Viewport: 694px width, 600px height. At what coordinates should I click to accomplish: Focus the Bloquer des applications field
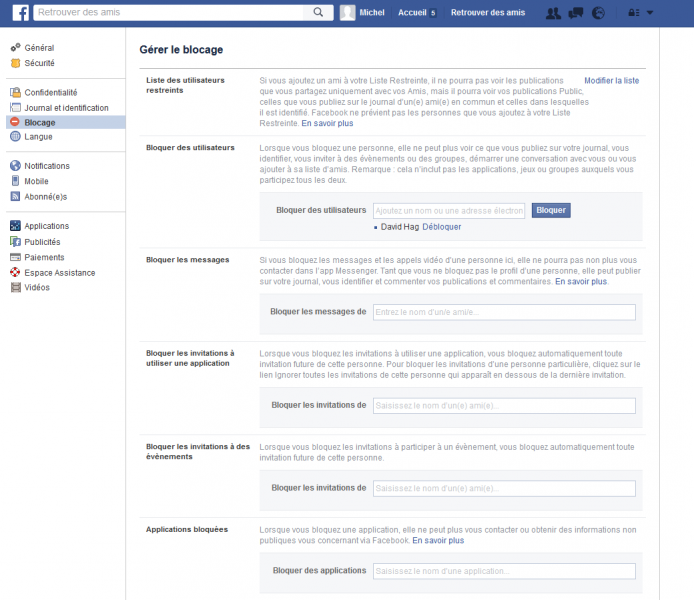(504, 571)
